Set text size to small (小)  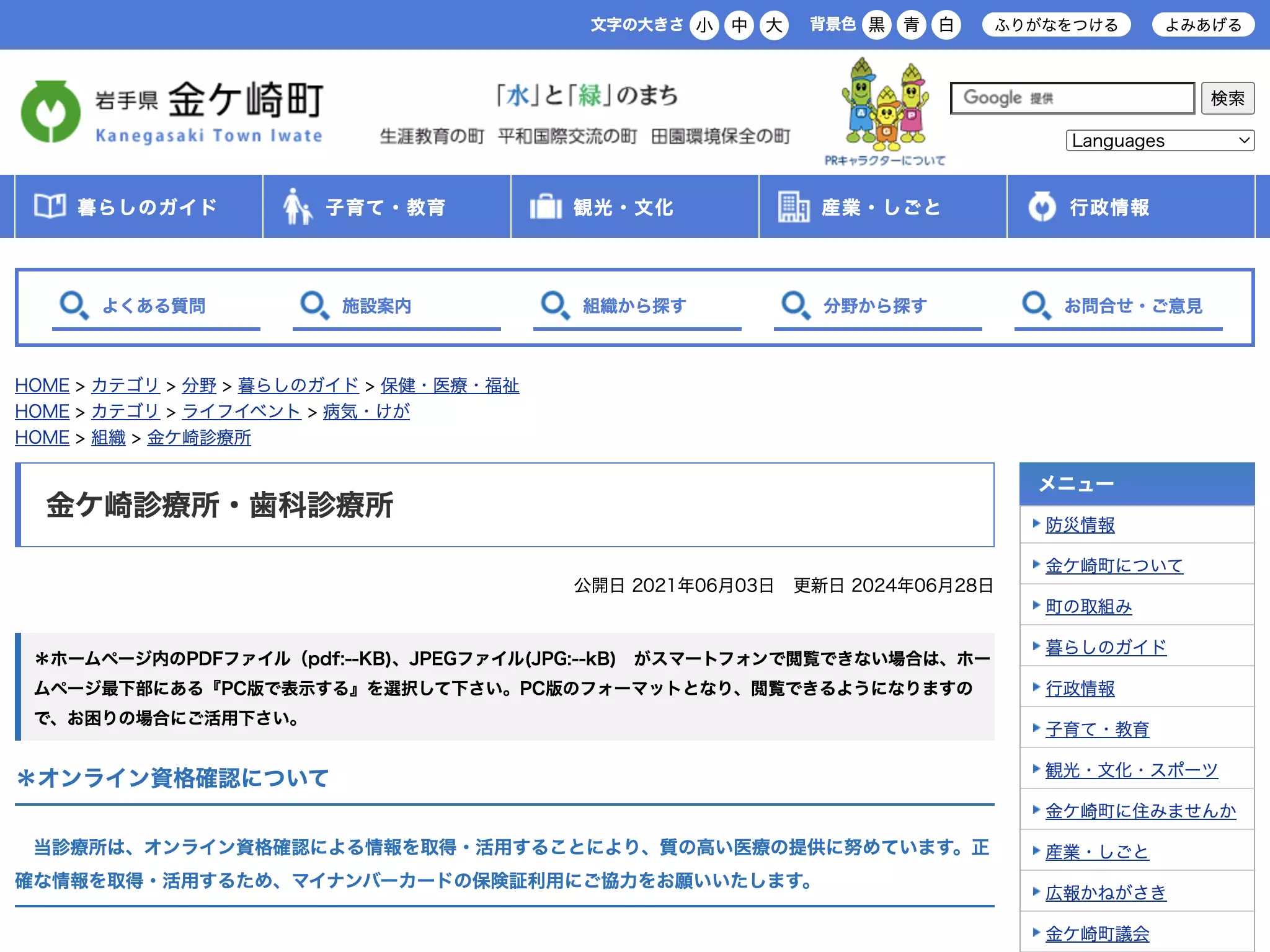(x=704, y=25)
